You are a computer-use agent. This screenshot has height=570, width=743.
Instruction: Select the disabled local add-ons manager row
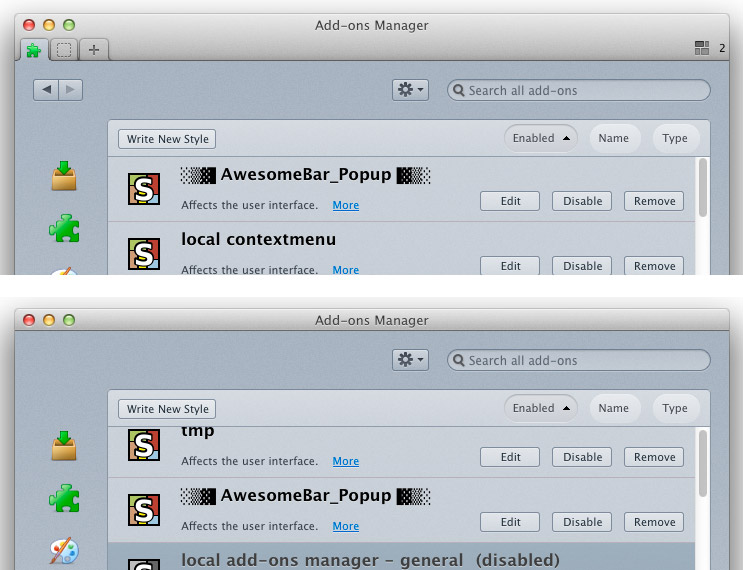pyautogui.click(x=401, y=557)
